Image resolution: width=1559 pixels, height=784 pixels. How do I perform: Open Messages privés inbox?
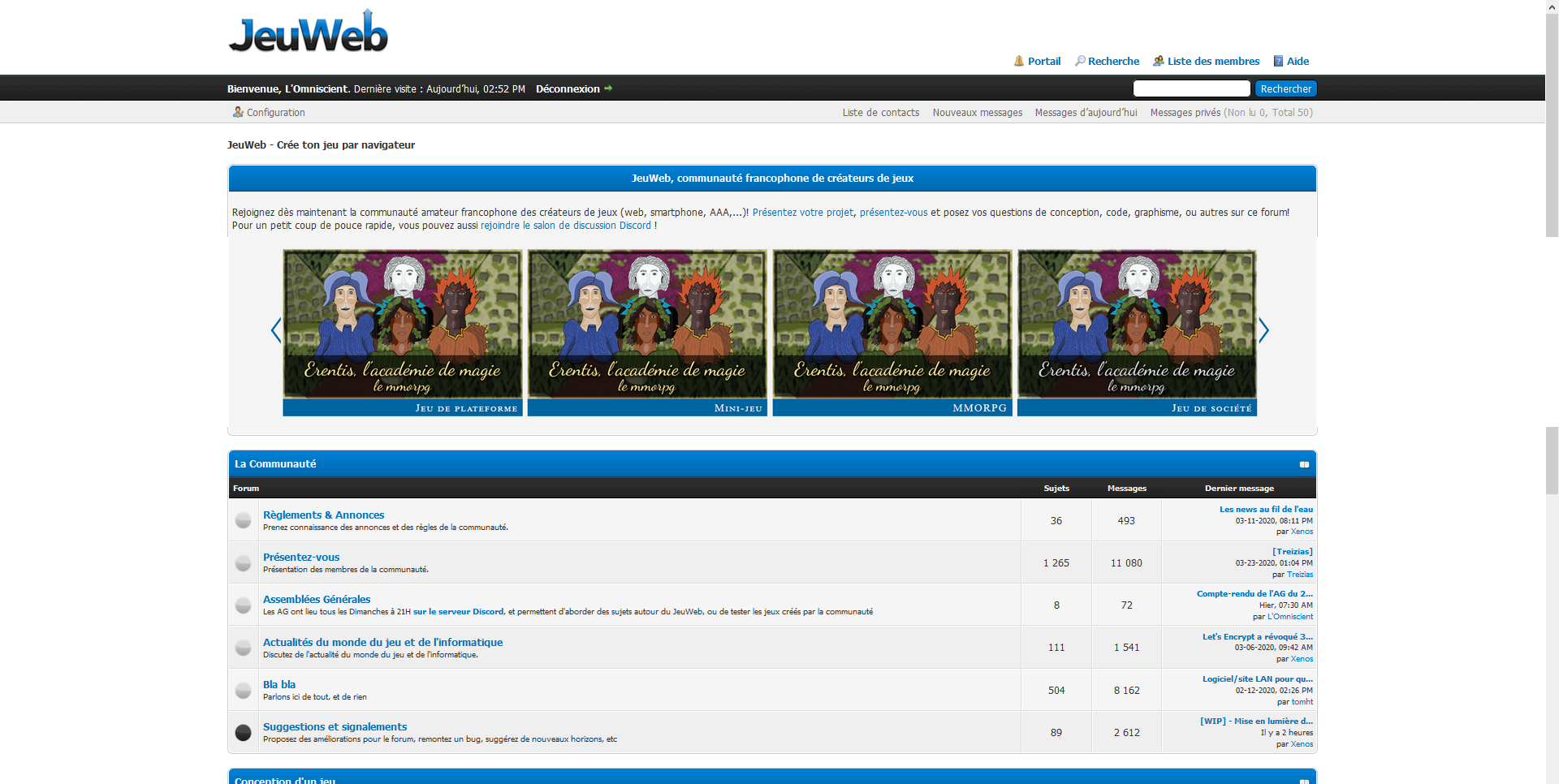(x=1185, y=113)
